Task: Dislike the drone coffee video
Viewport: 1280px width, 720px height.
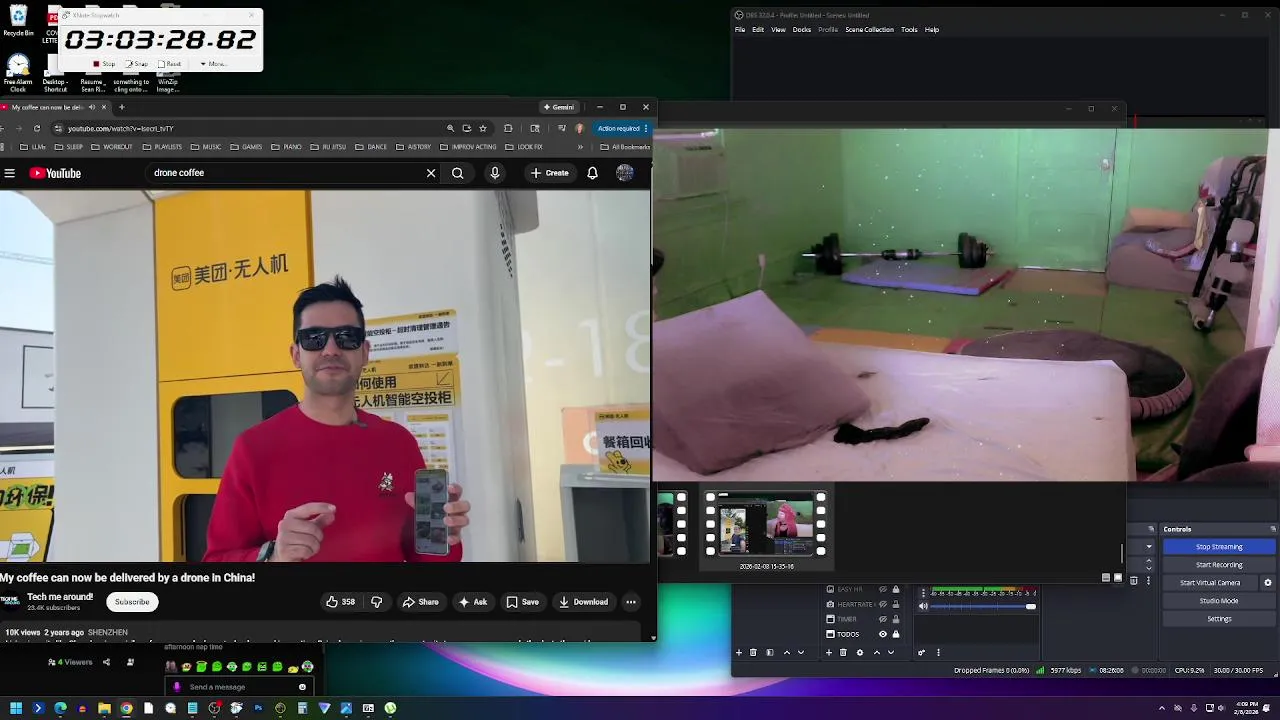Action: pyautogui.click(x=377, y=602)
